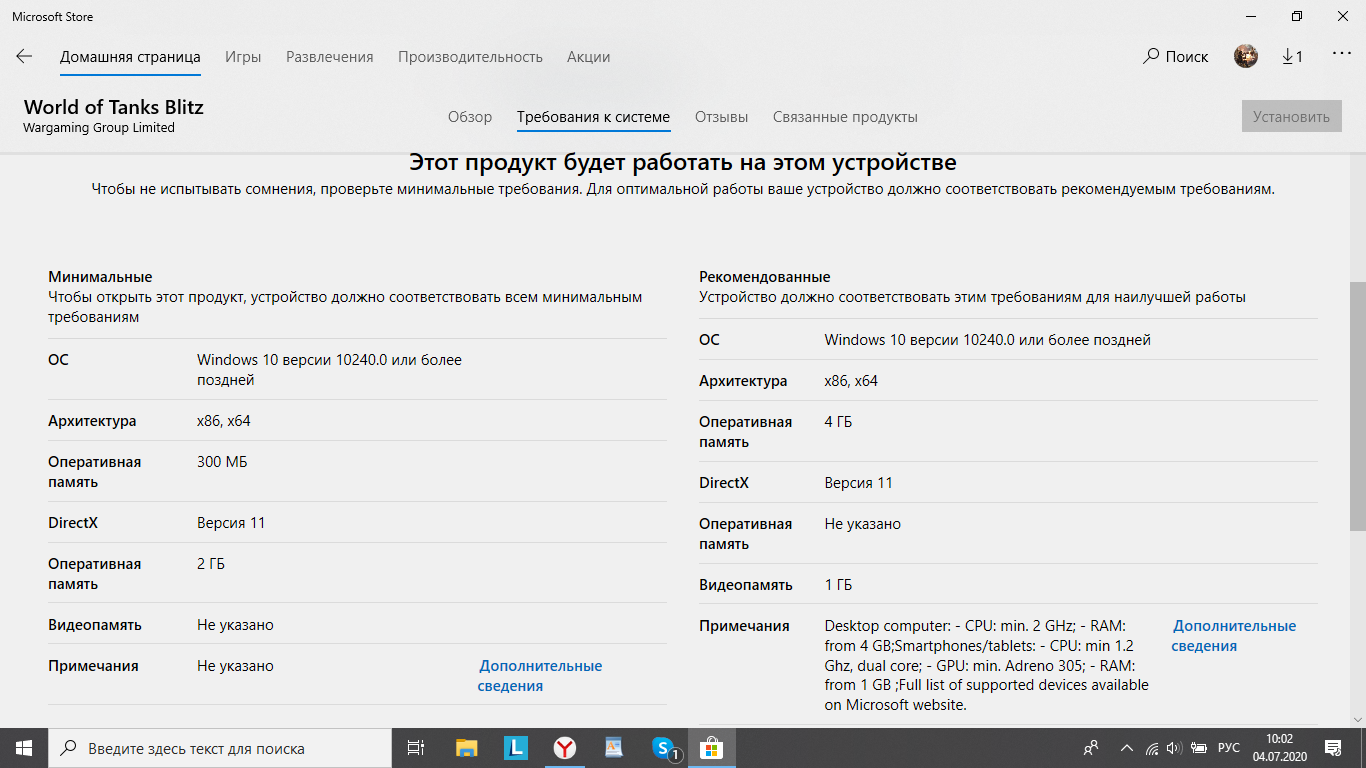The width and height of the screenshot is (1366, 768).
Task: Check the battery status icon
Action: point(1197,748)
